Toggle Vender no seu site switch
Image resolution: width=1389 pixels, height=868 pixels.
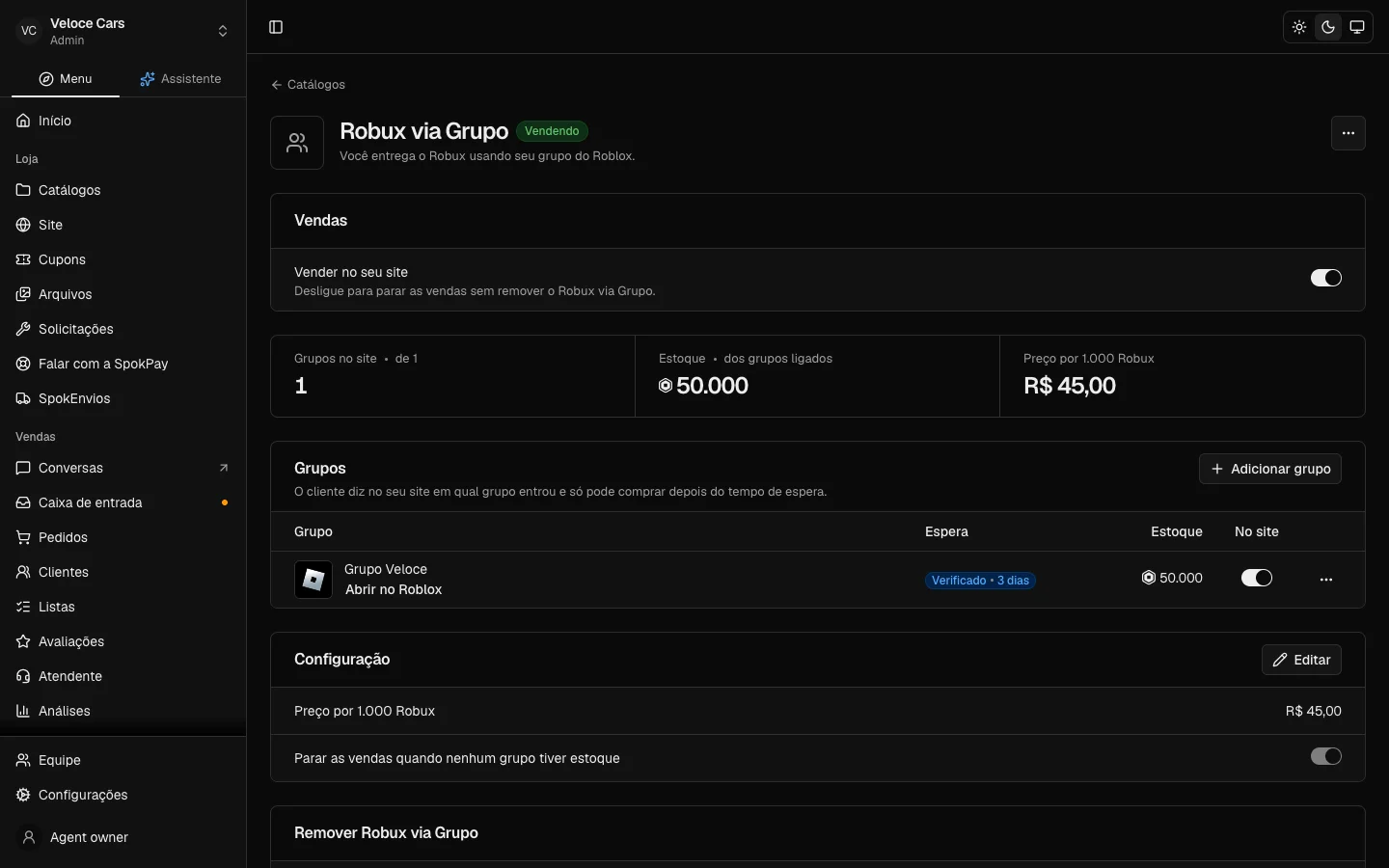[1325, 278]
